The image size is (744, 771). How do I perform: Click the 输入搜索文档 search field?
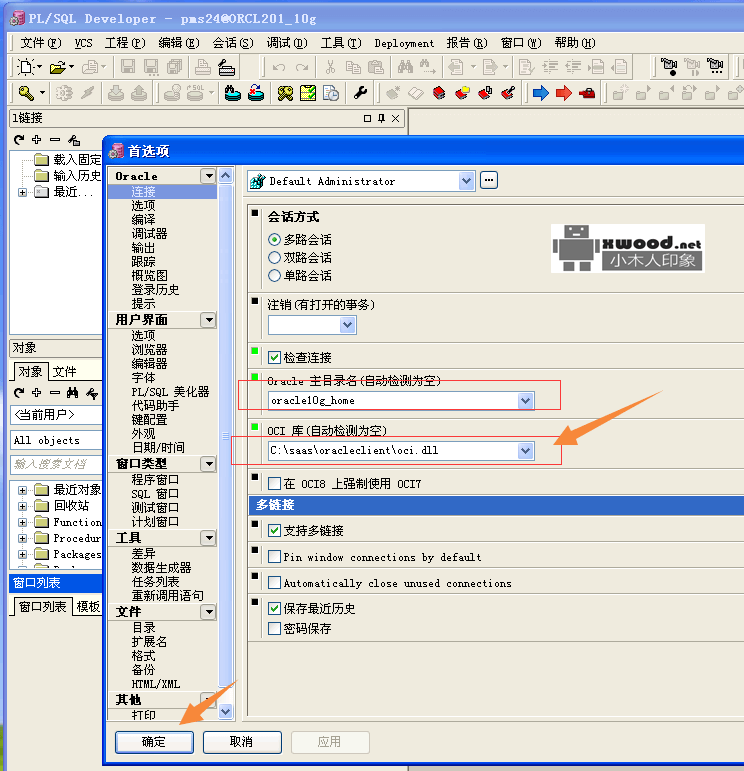55,464
